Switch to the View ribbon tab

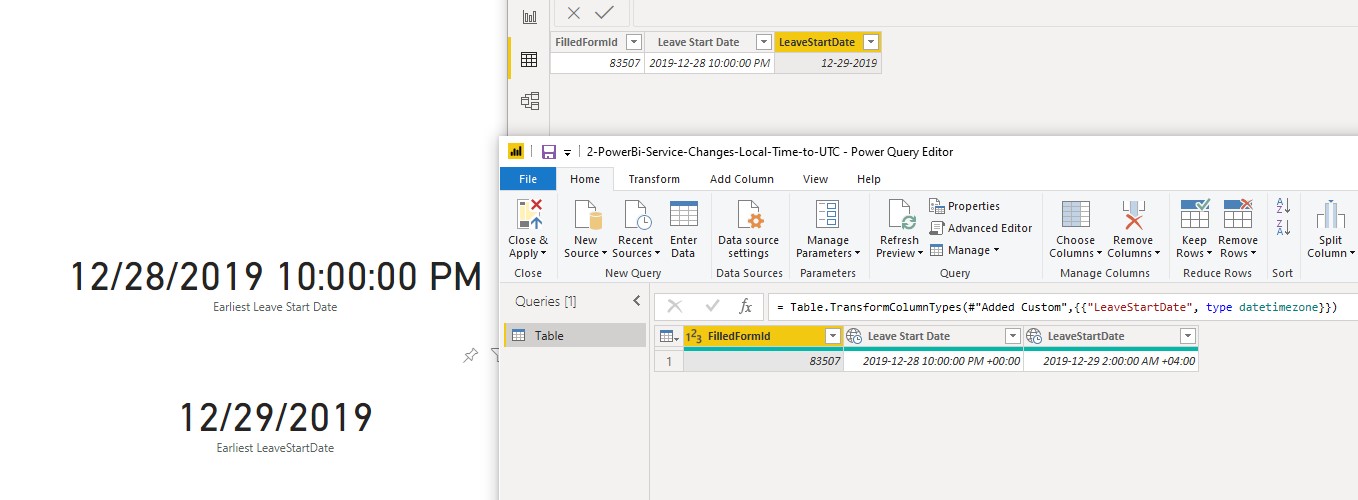click(x=815, y=179)
